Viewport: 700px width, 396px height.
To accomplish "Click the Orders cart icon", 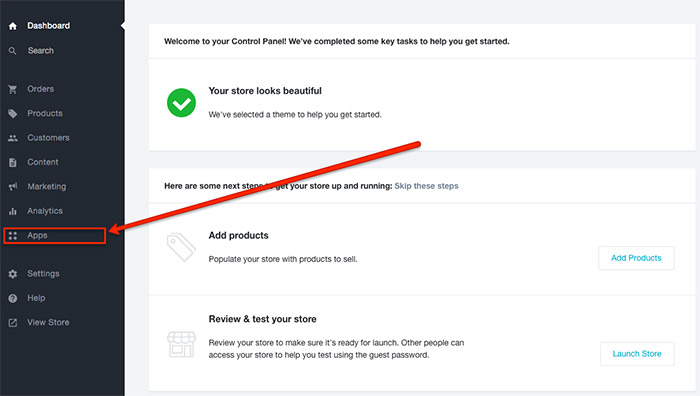I will coord(12,89).
